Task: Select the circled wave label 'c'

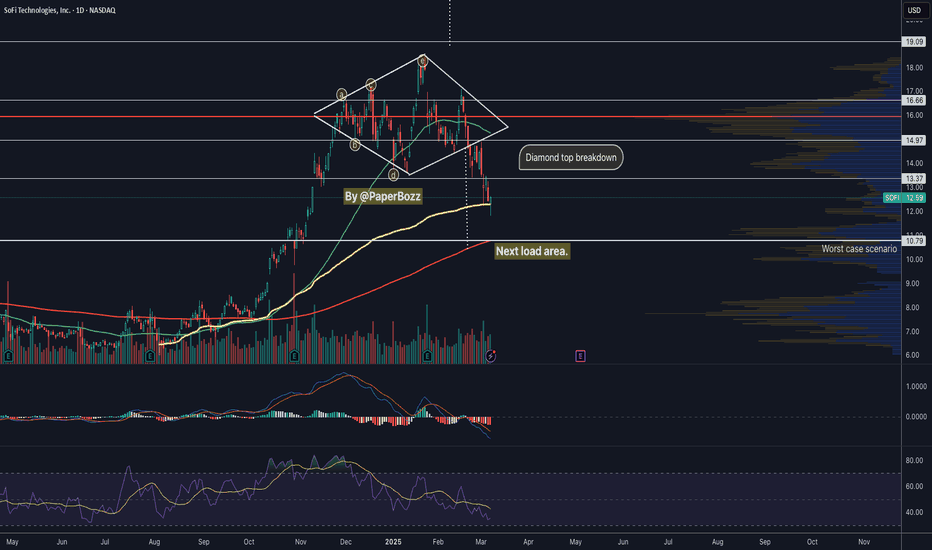Action: point(370,84)
